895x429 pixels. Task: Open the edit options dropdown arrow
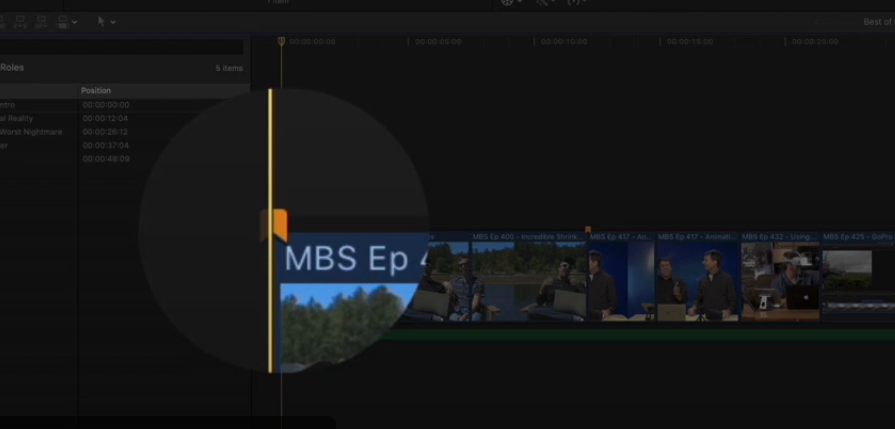tap(75, 22)
